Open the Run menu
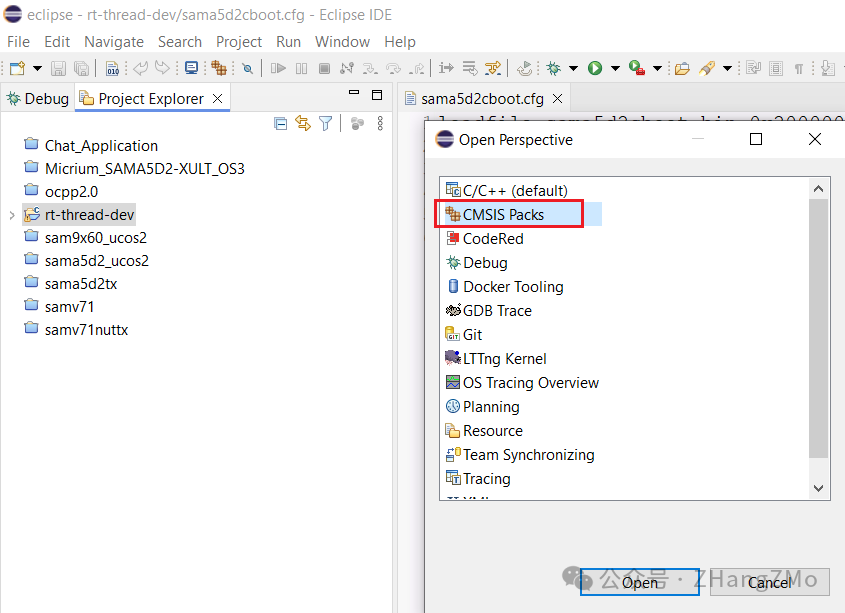The height and width of the screenshot is (613, 845). pyautogui.click(x=288, y=42)
